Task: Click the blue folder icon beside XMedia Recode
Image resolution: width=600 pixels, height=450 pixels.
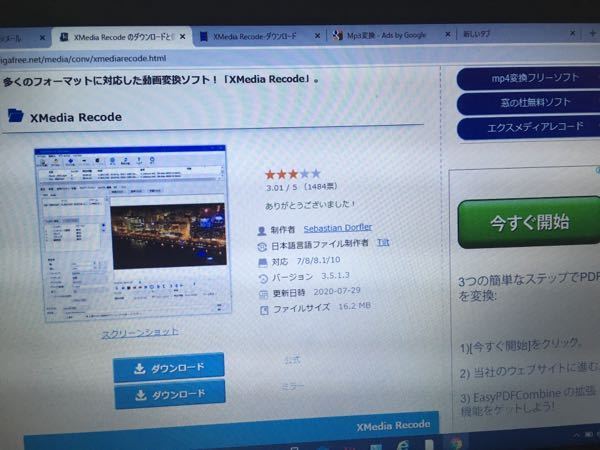Action: [x=16, y=116]
